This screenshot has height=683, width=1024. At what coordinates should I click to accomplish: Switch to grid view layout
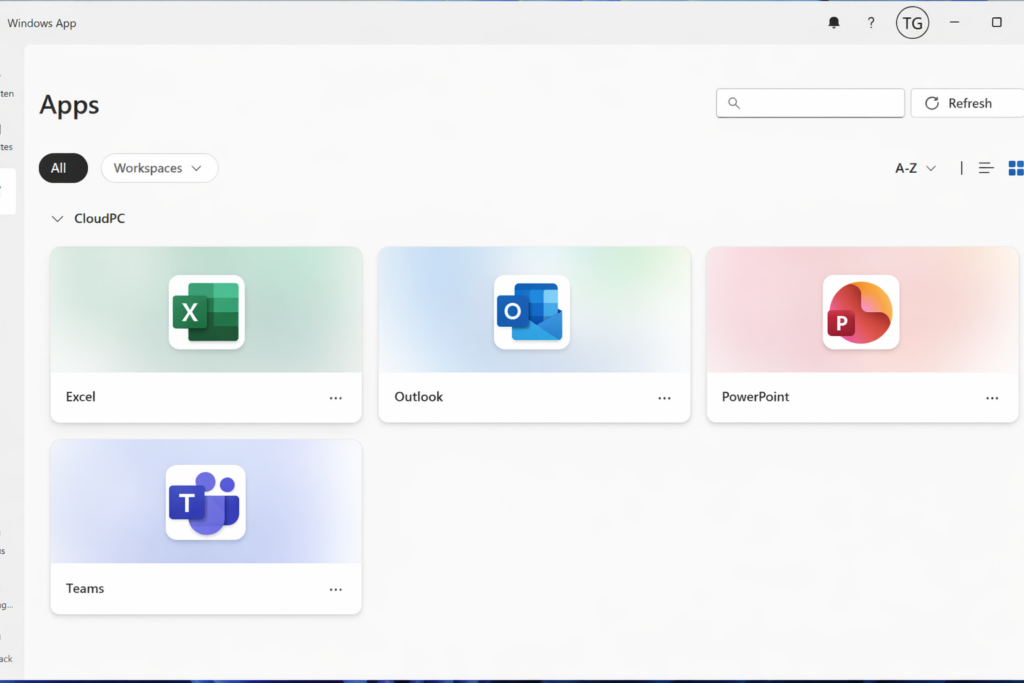tap(1015, 168)
